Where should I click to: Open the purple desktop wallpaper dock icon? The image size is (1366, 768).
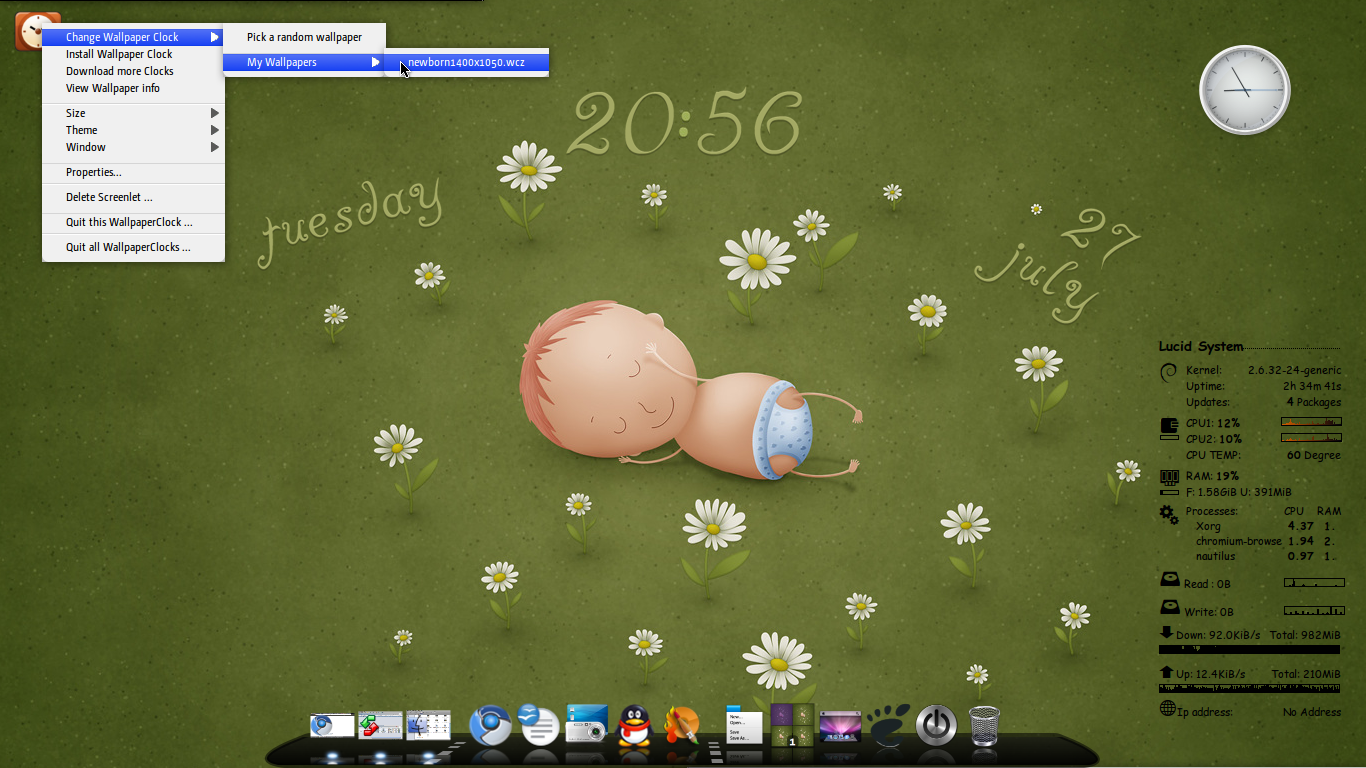coord(840,727)
